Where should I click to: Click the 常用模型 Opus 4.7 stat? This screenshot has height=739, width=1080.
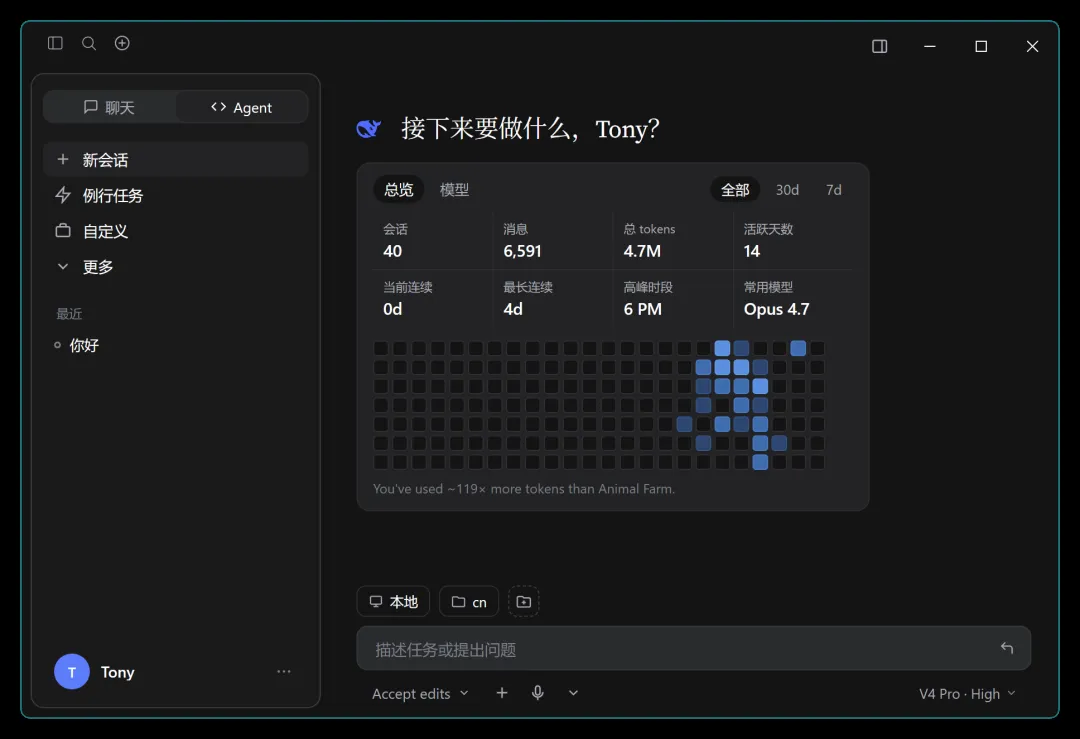[x=793, y=298]
